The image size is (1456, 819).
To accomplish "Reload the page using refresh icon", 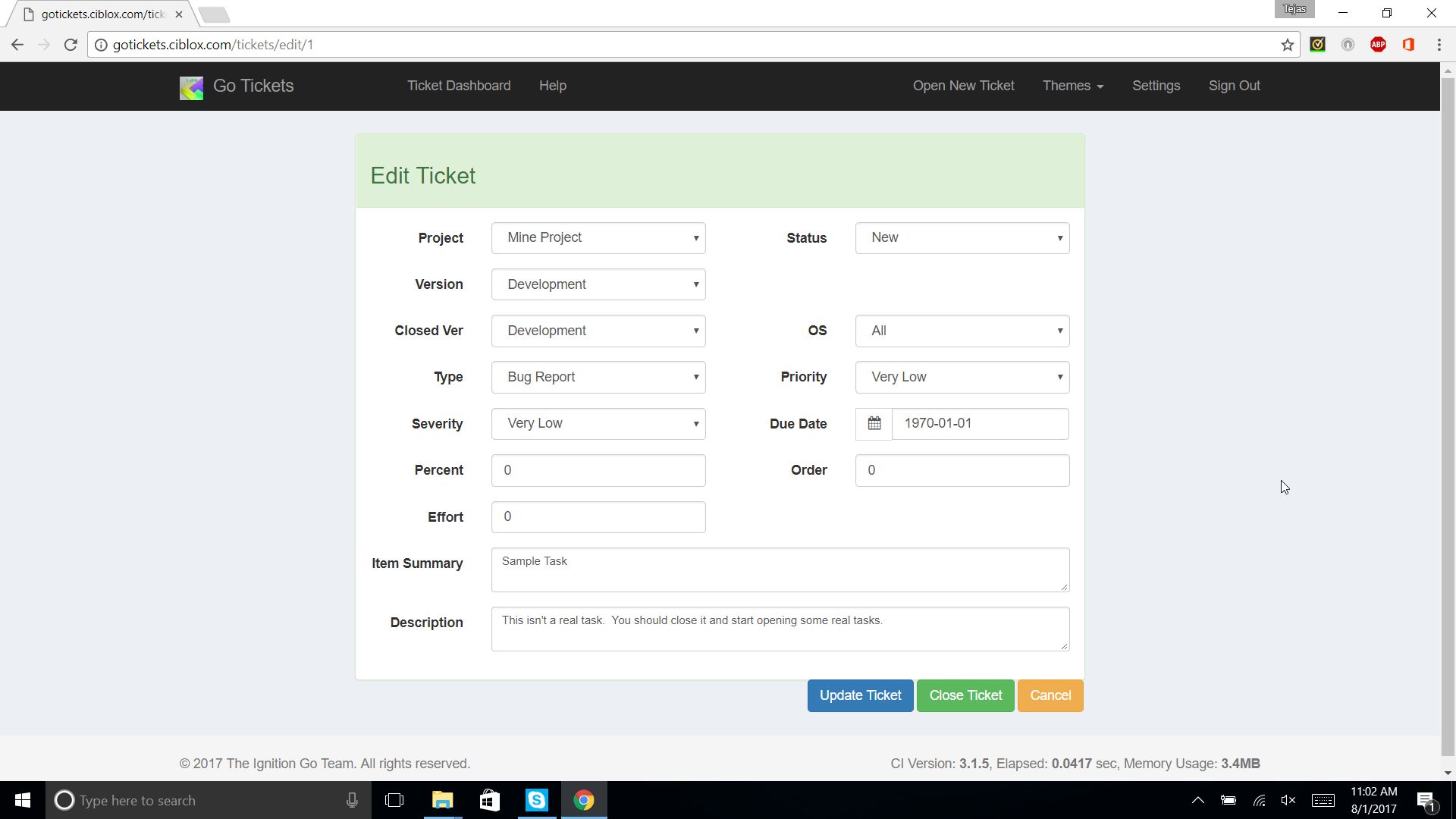I will click(x=71, y=45).
